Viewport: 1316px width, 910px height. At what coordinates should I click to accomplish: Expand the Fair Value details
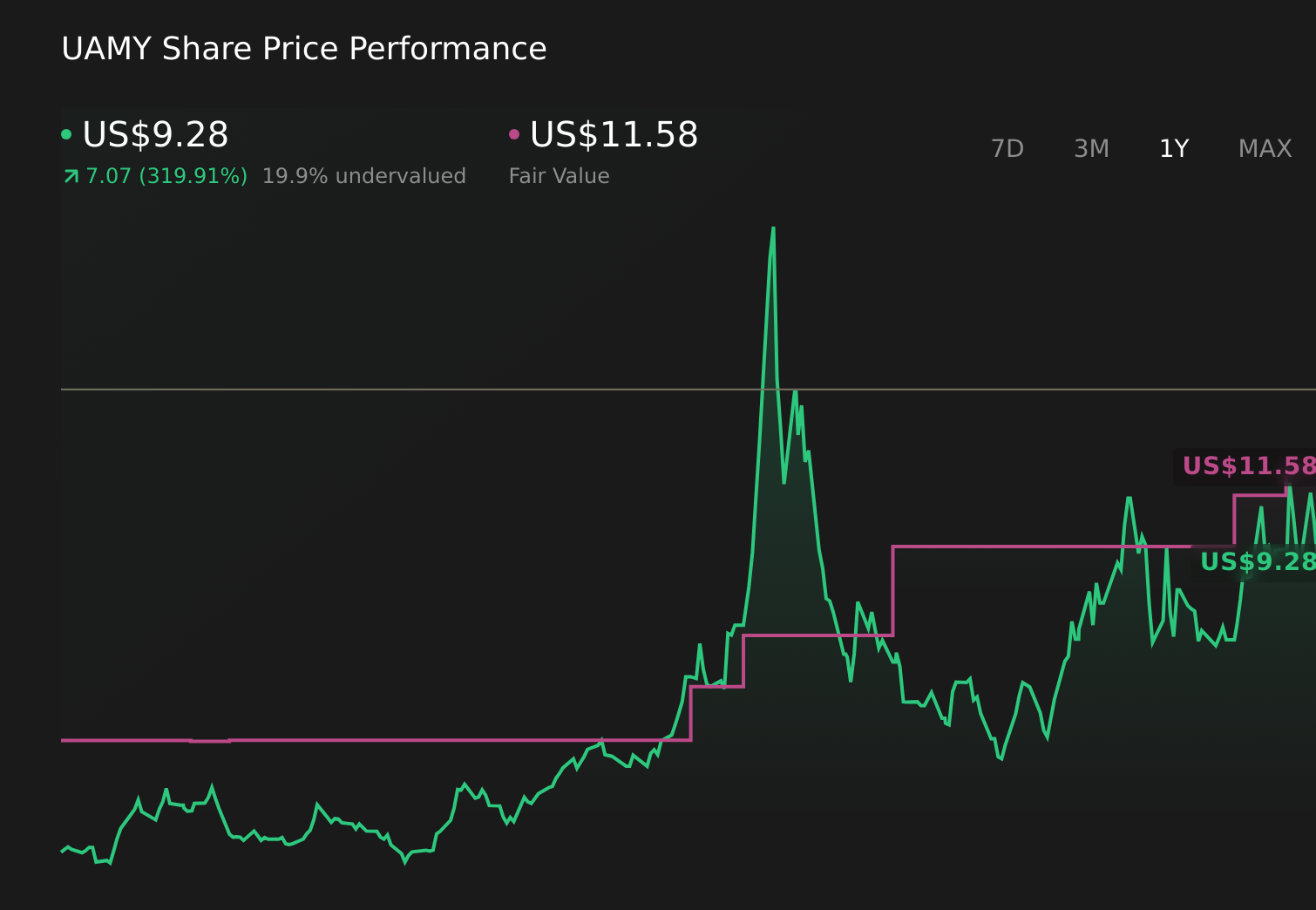click(x=559, y=175)
